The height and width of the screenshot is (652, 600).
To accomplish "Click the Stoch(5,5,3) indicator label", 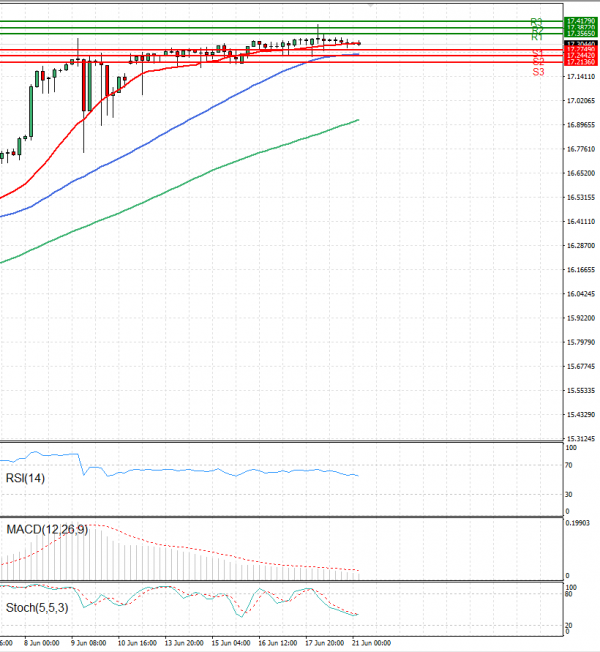I will pyautogui.click(x=37, y=608).
